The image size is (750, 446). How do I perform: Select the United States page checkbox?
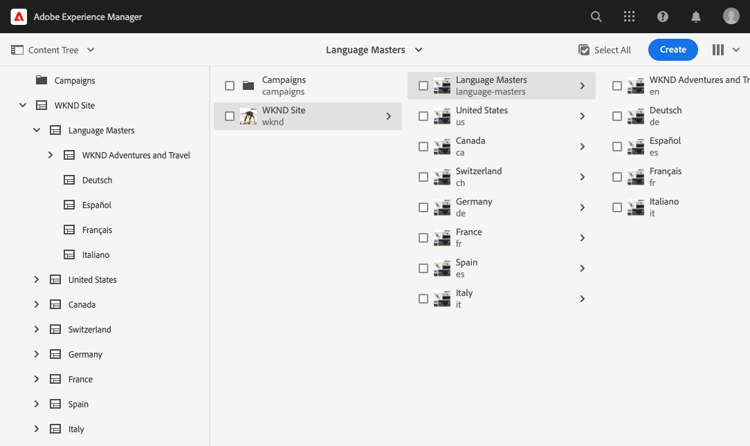(x=423, y=116)
